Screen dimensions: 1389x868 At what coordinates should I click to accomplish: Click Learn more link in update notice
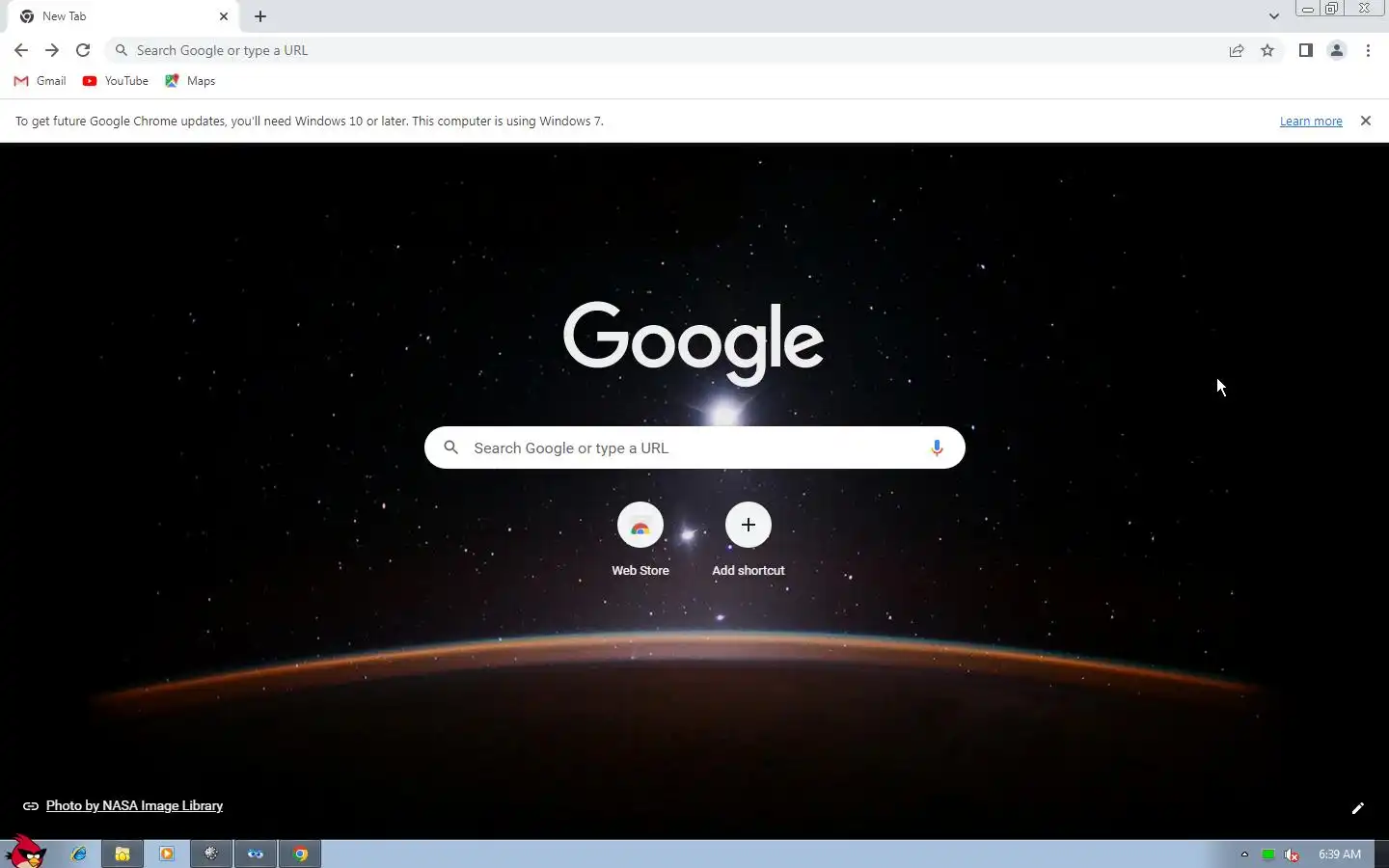tap(1311, 122)
